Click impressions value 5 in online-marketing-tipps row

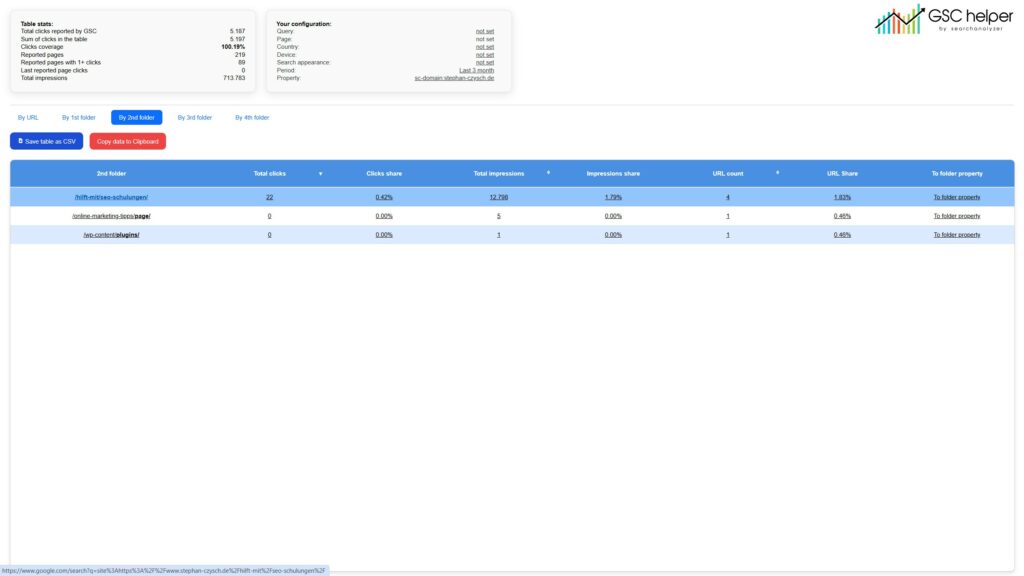tap(498, 216)
